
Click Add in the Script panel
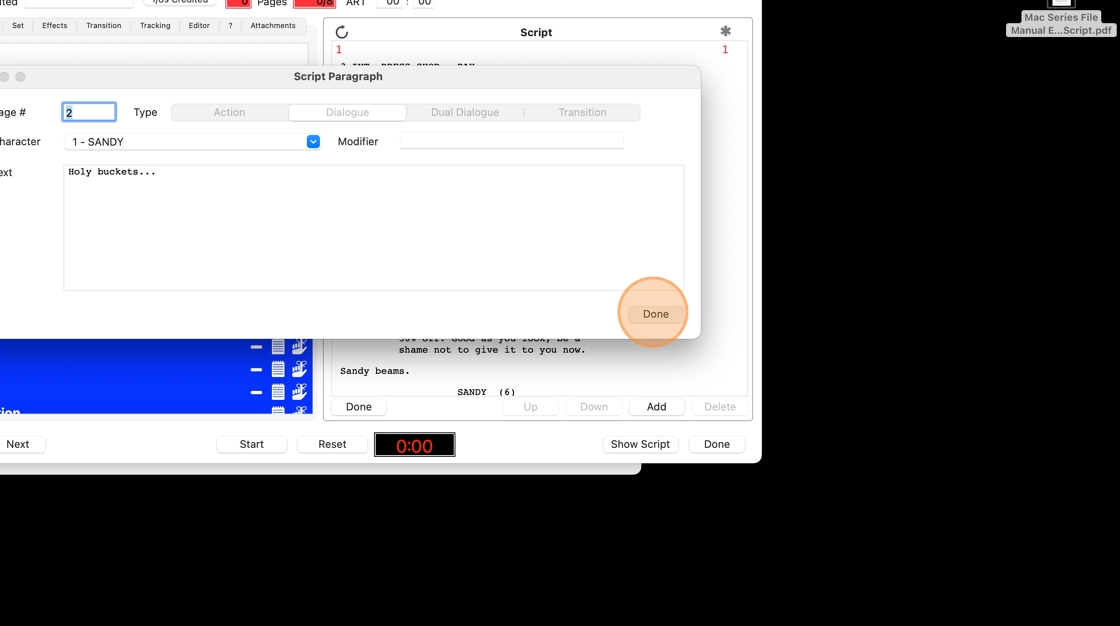tap(656, 407)
